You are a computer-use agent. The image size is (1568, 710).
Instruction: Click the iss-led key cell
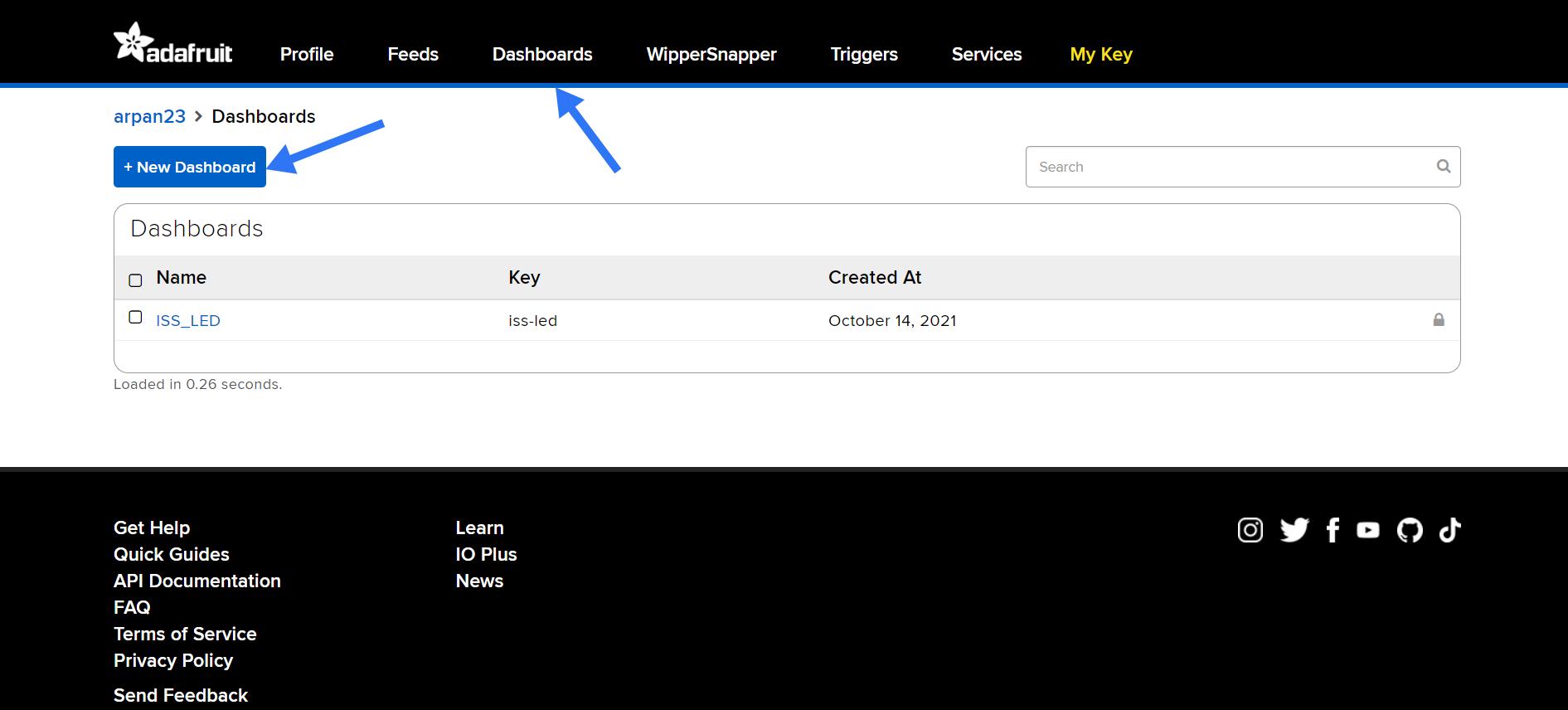coord(532,320)
